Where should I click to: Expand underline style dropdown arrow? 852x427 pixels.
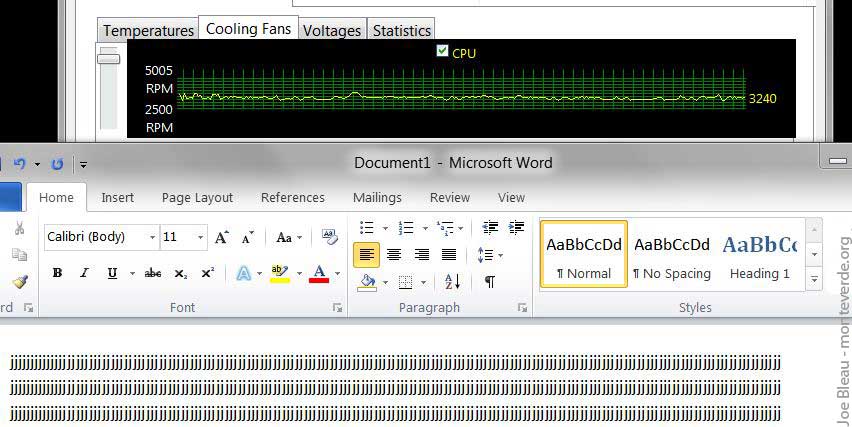(x=132, y=273)
